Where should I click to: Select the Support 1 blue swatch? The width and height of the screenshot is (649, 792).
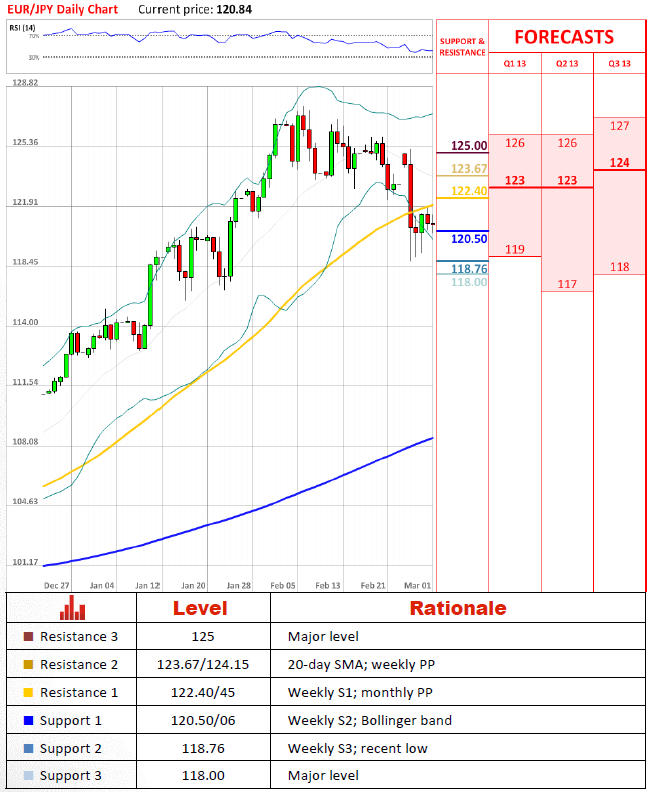[x=28, y=720]
